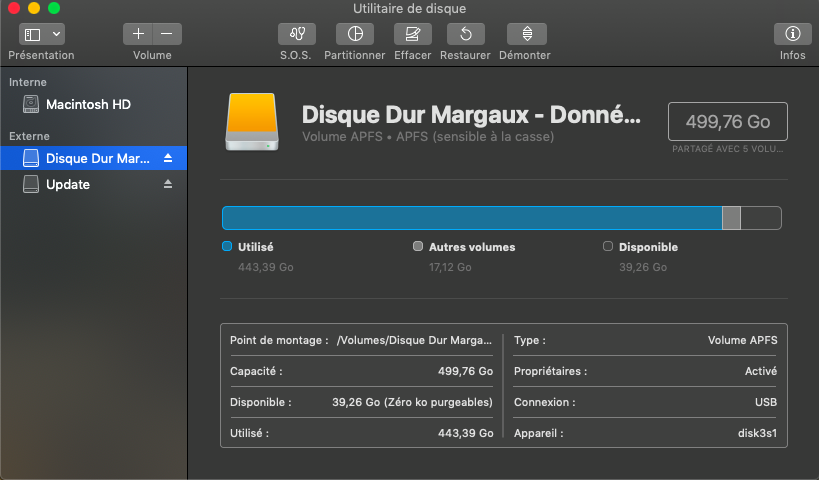Click the 499,76 Go capacity box
The width and height of the screenshot is (819, 480).
727,122
